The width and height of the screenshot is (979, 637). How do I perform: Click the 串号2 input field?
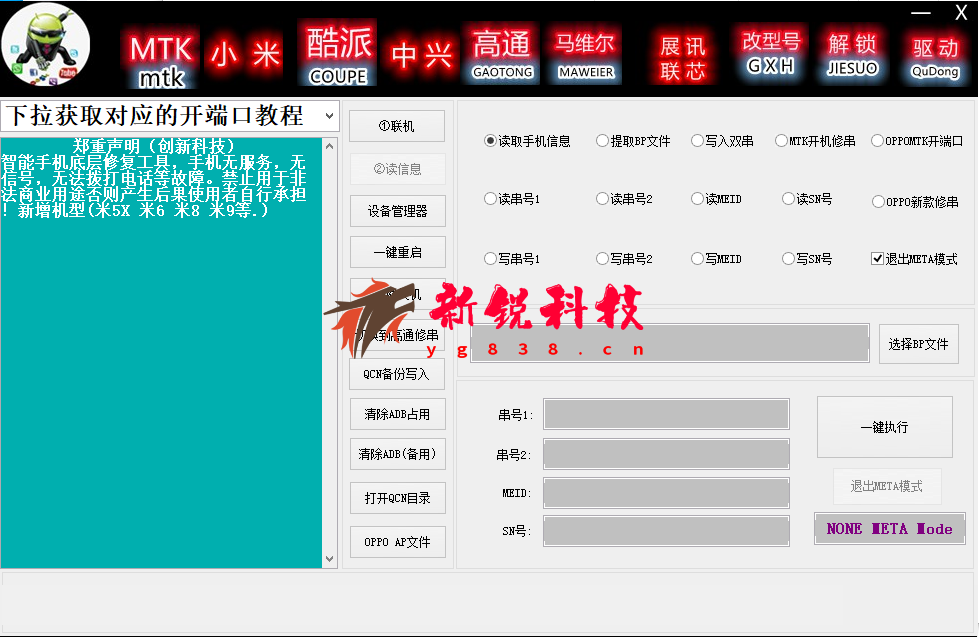666,454
